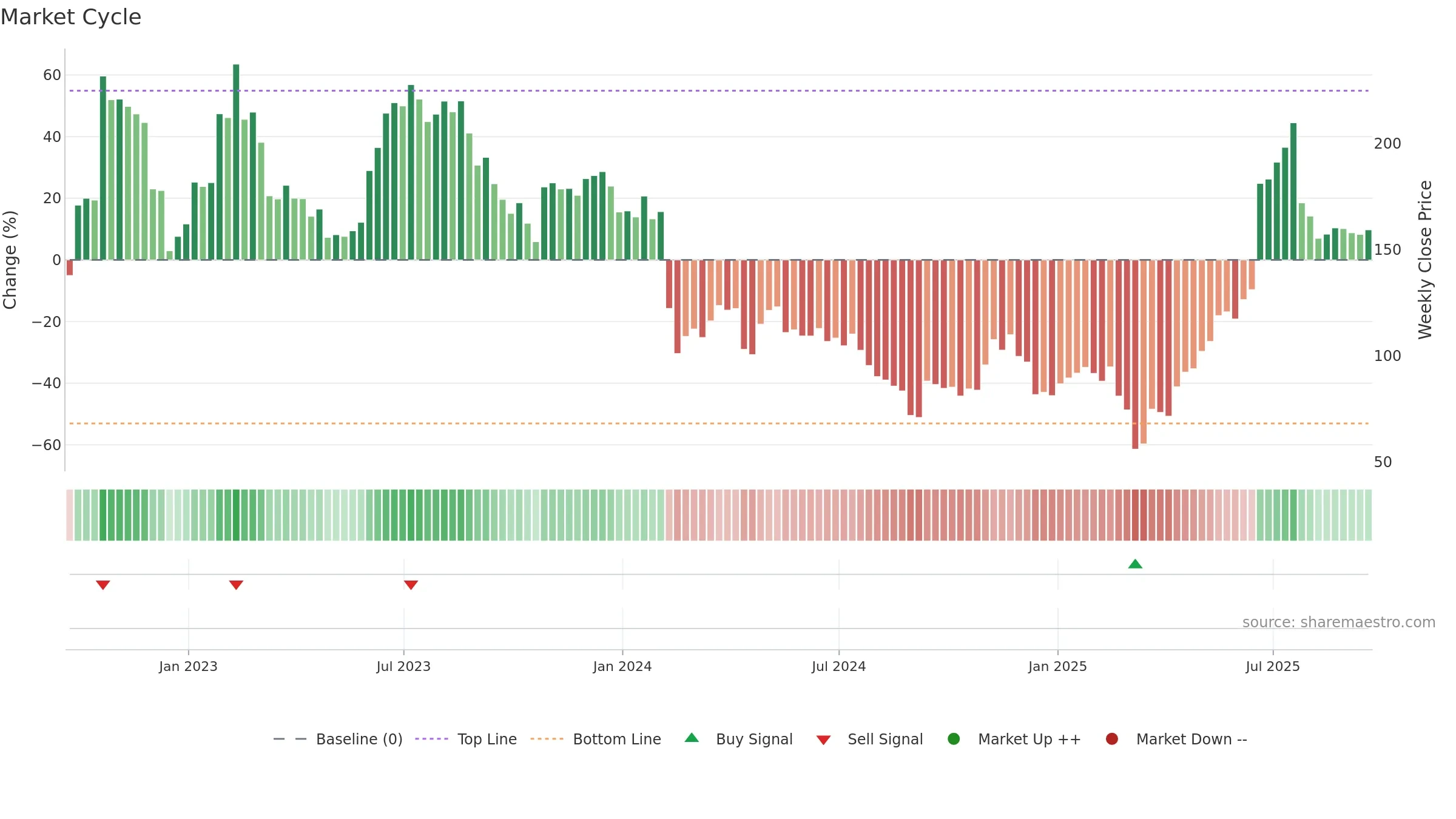
Task: Toggle the Top Line legend entry
Action: point(466,739)
